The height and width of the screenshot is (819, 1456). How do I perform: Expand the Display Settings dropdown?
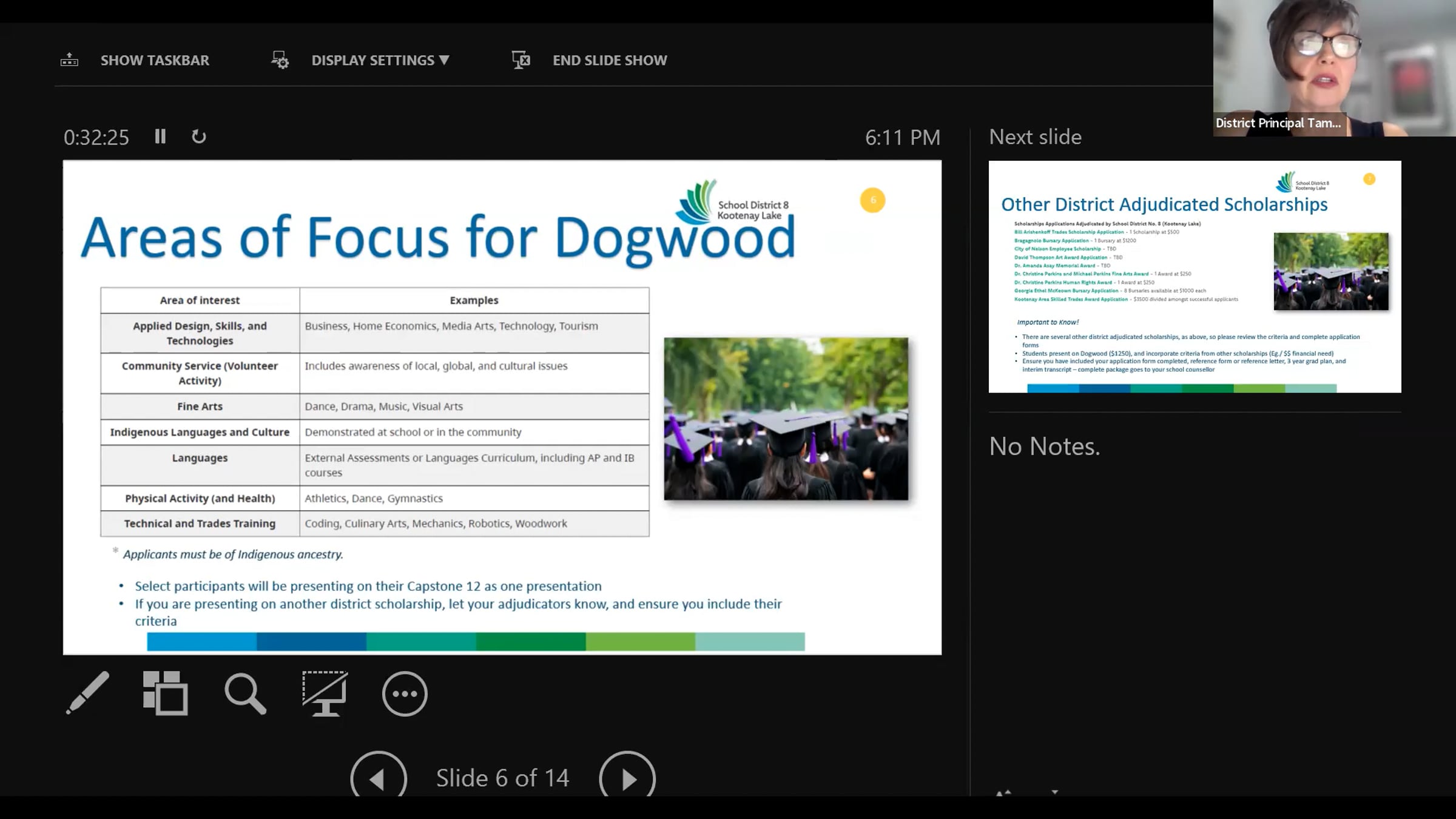tap(380, 60)
